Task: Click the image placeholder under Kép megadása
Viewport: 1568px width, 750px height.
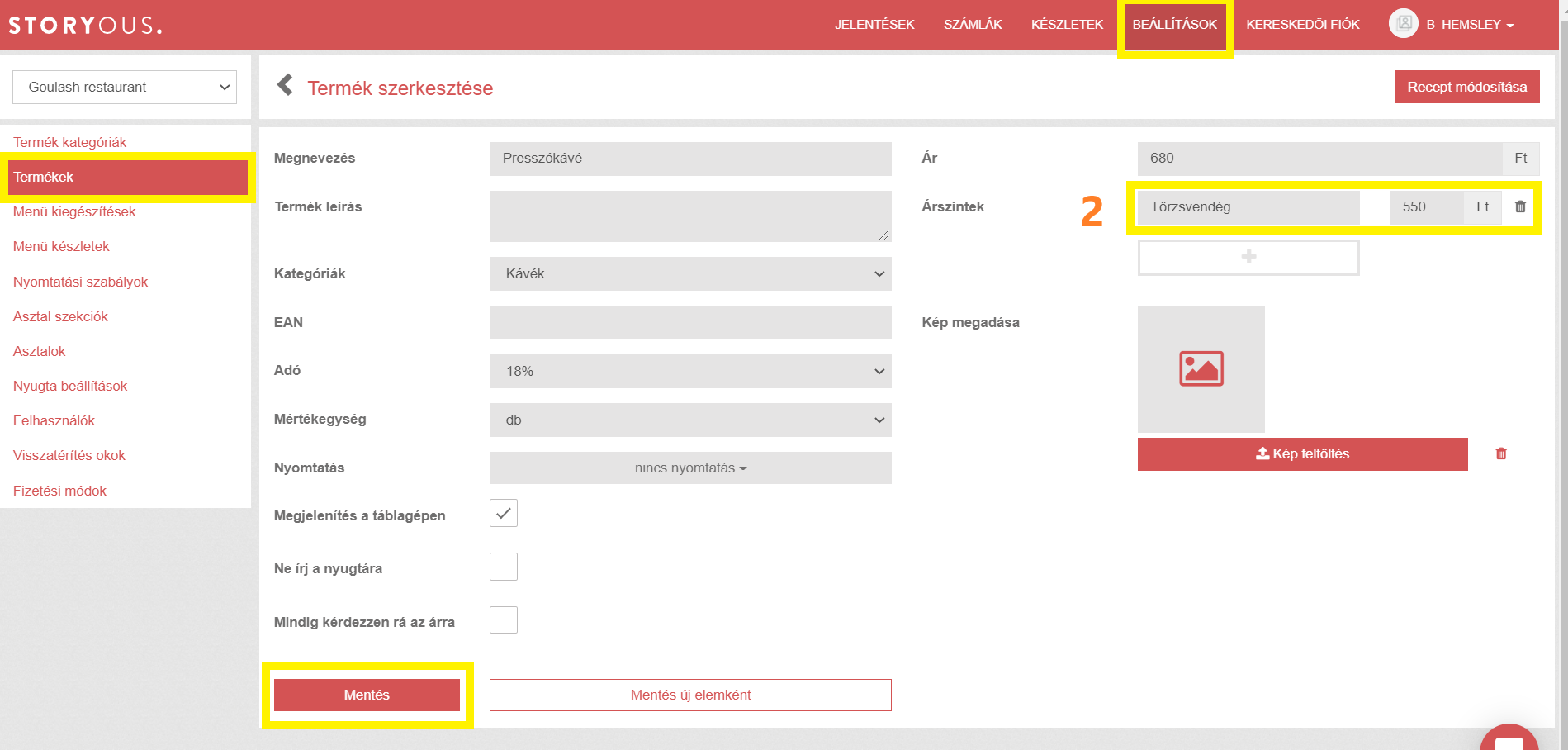Action: (1201, 369)
